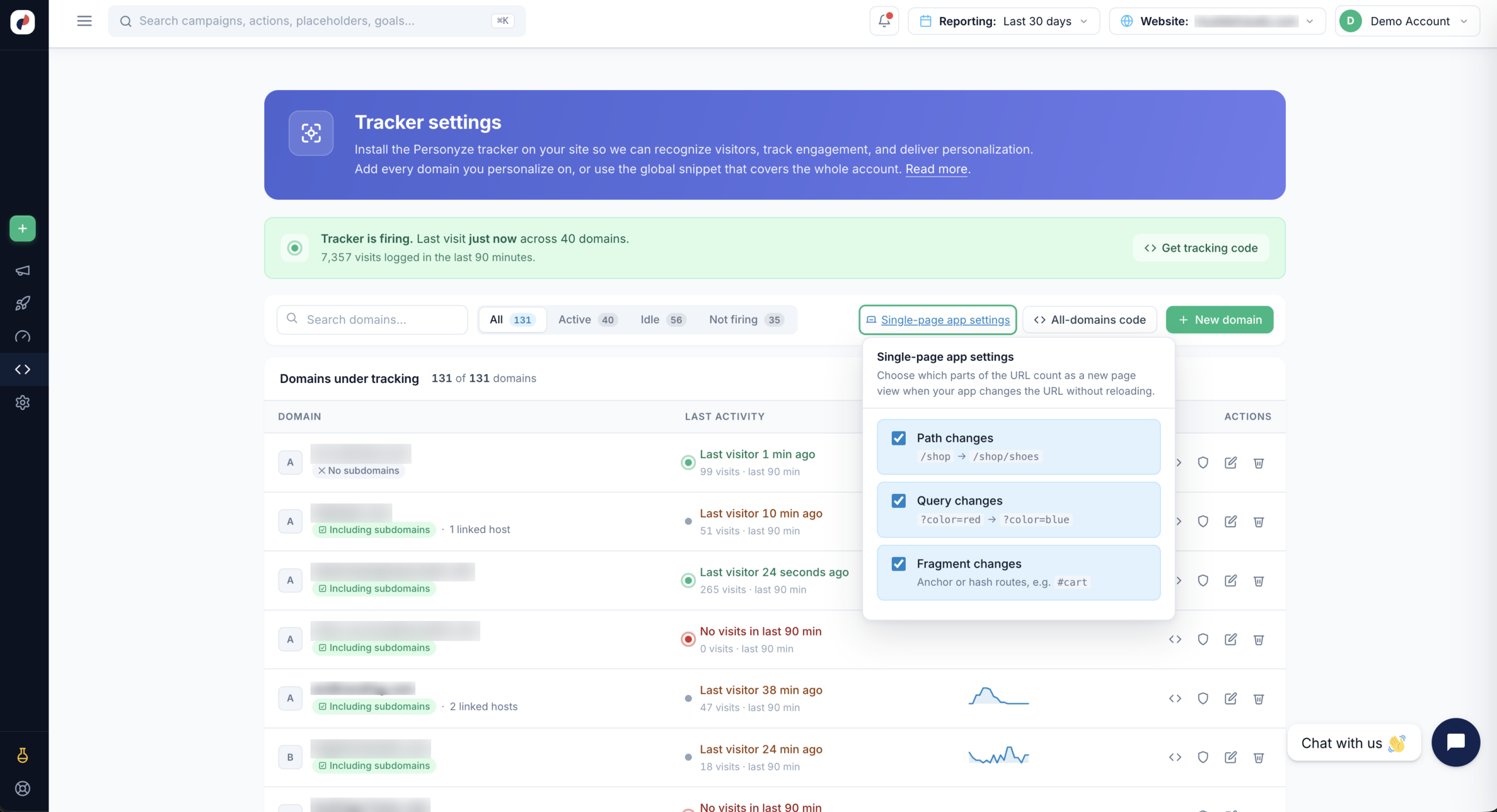Image resolution: width=1497 pixels, height=812 pixels.
Task: Click the 'No subdomains' tag
Action: [x=358, y=471]
